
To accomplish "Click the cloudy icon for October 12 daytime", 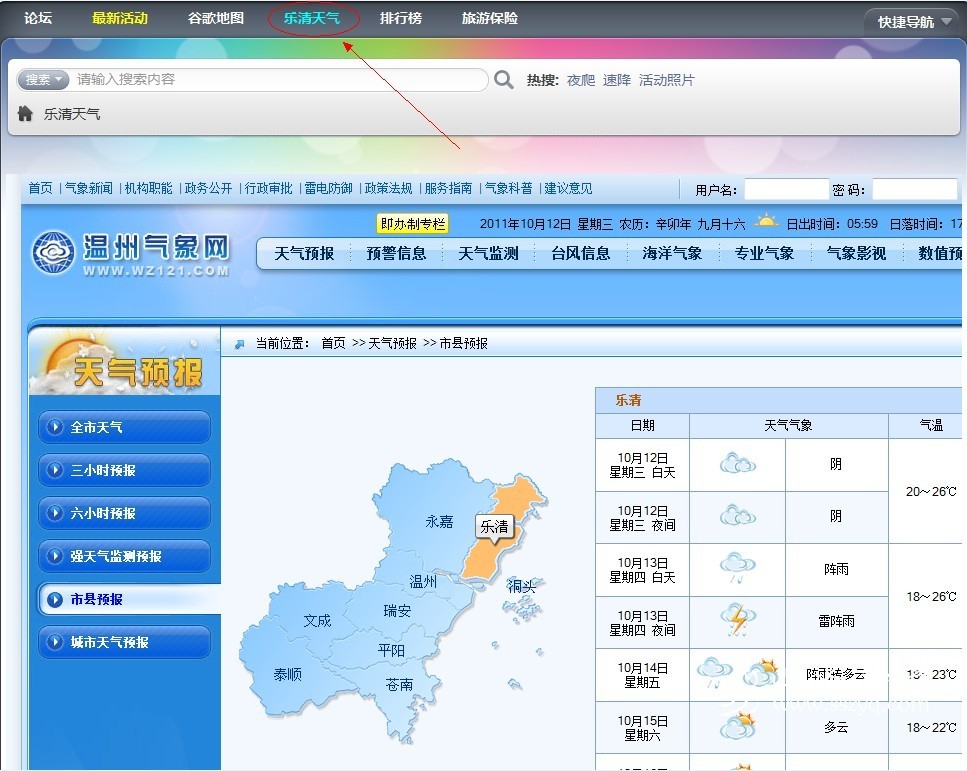I will click(737, 464).
